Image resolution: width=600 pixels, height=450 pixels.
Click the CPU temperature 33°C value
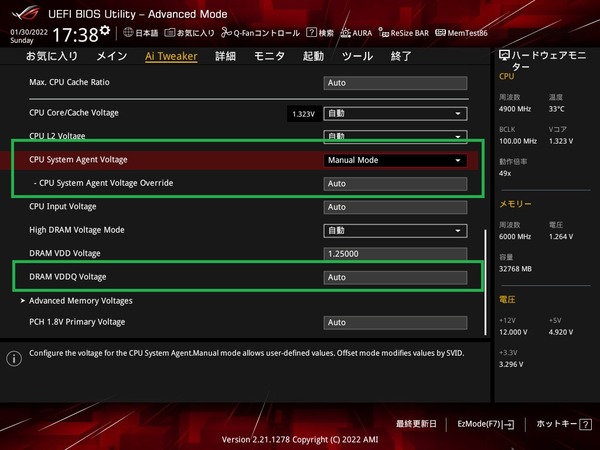click(556, 109)
